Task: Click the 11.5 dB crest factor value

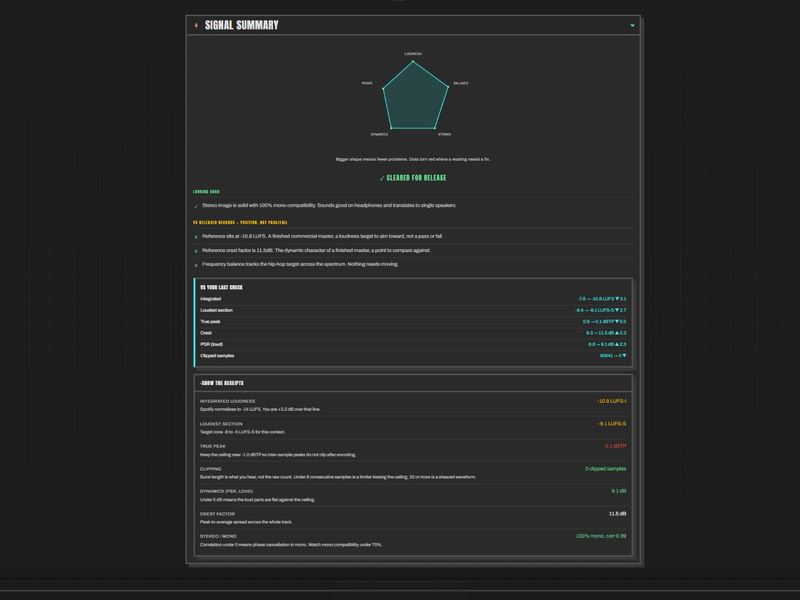Action: (x=617, y=514)
